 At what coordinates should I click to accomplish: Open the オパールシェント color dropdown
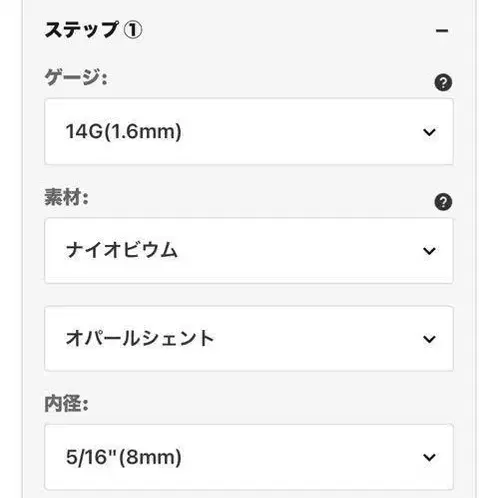pyautogui.click(x=249, y=339)
